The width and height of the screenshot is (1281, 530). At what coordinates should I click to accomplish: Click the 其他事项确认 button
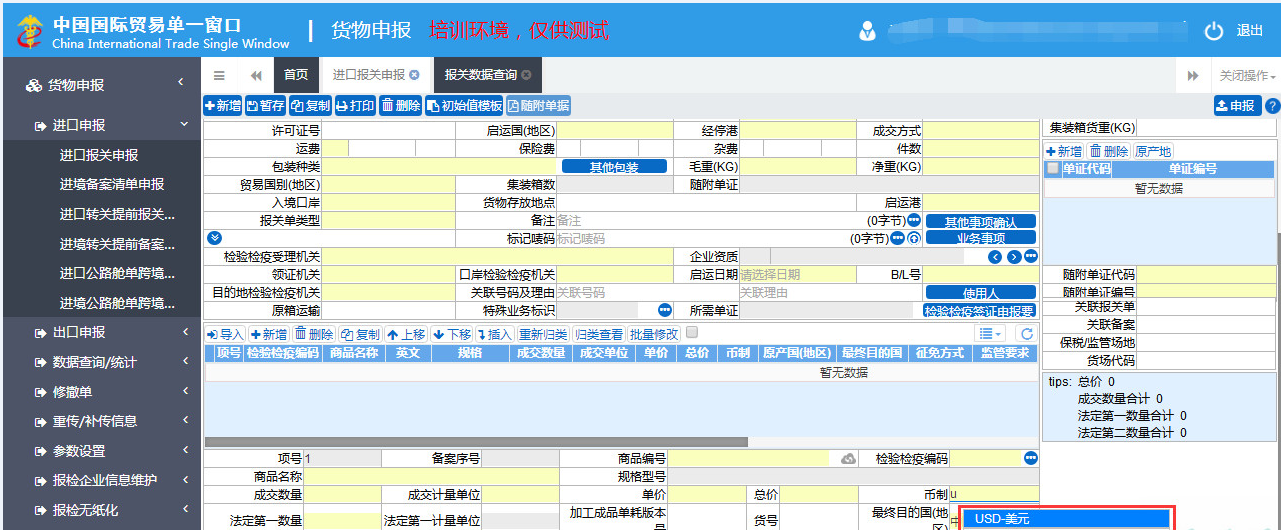[x=981, y=221]
